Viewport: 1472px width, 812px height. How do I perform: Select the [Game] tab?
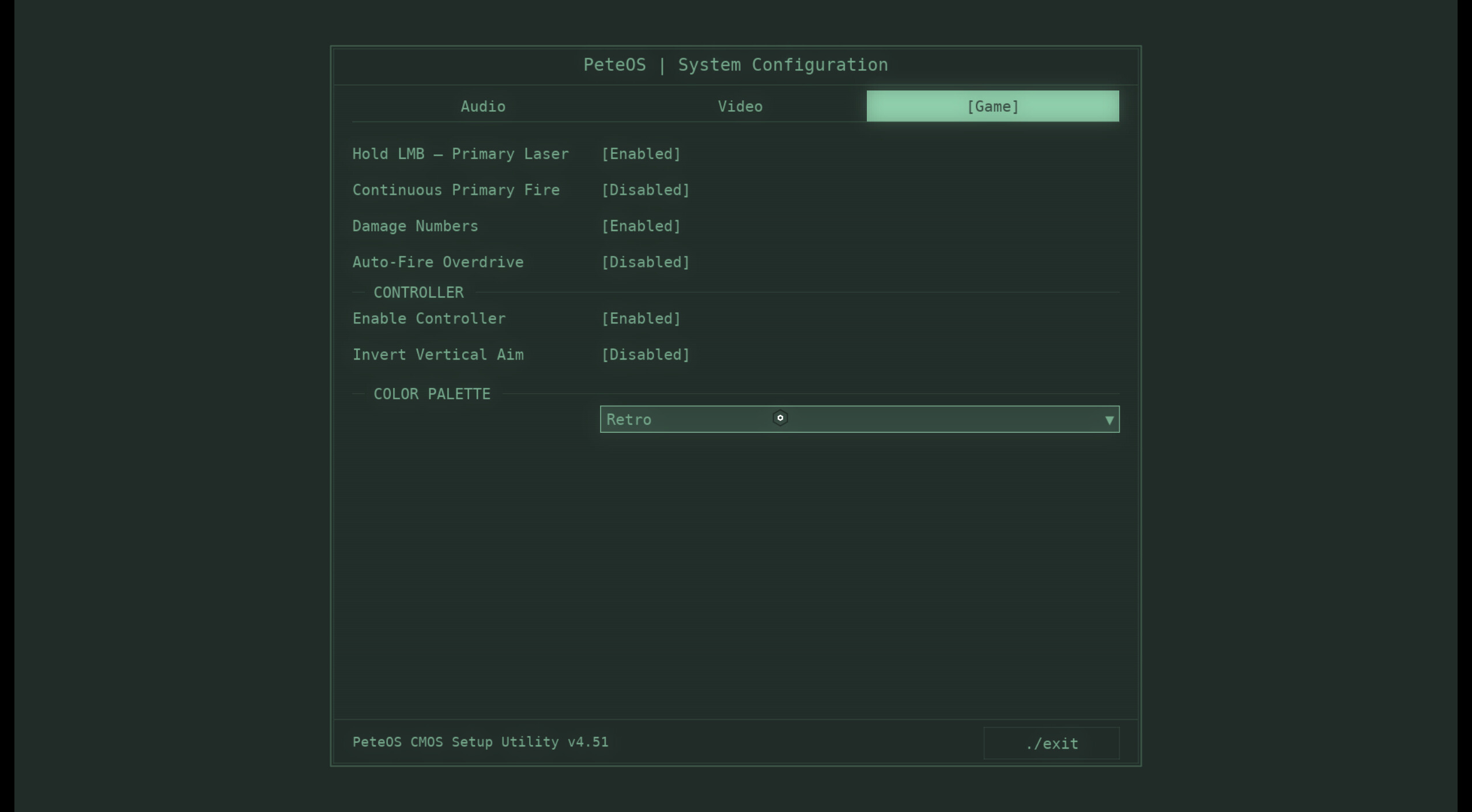[x=992, y=106]
